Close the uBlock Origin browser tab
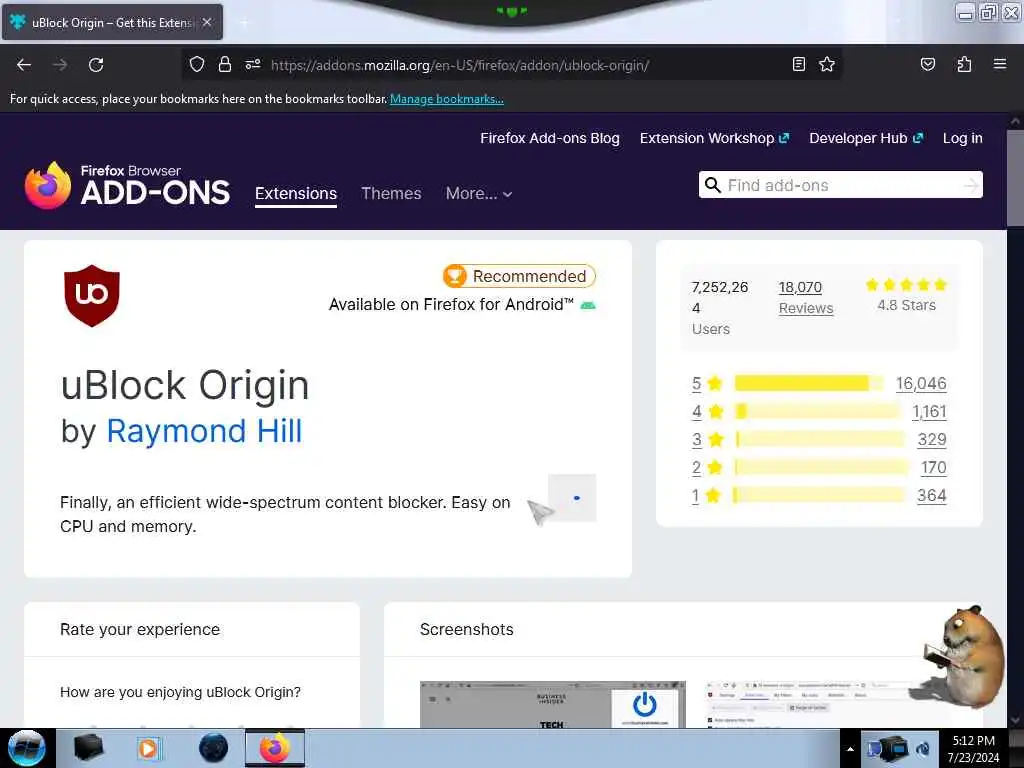 [207, 22]
